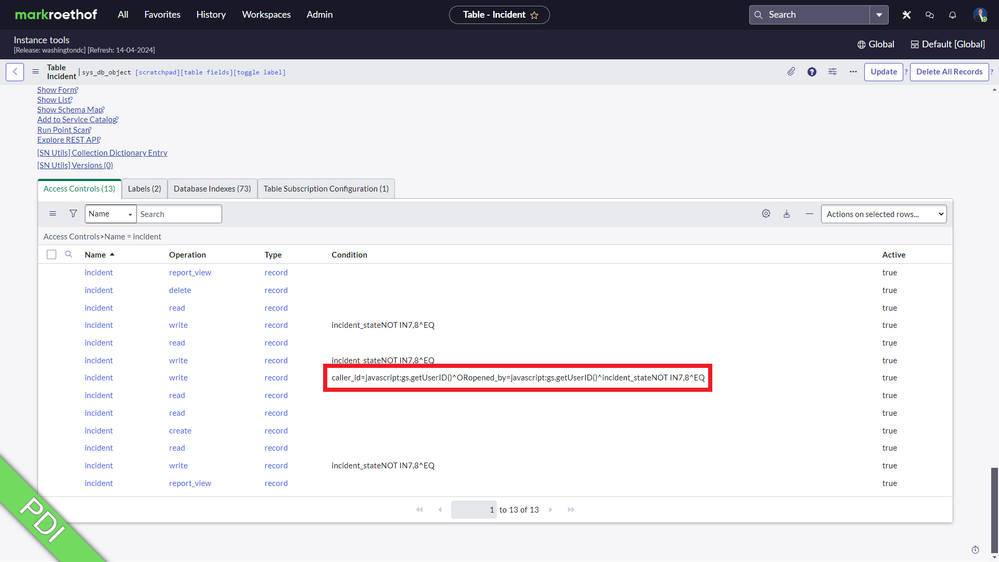
Task: Open the SN Utils tools icon
Action: tap(906, 15)
